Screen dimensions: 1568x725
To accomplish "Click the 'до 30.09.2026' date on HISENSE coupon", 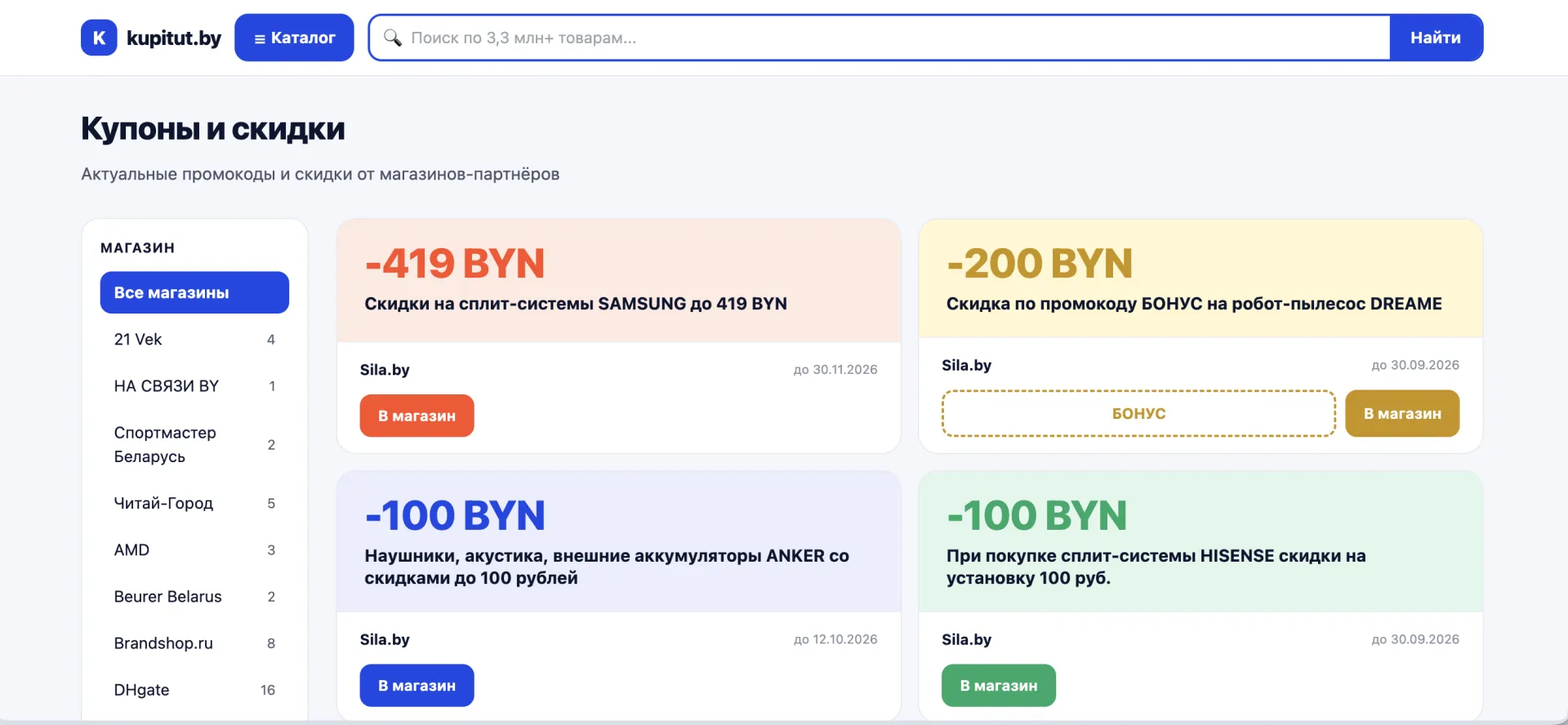I will point(1415,639).
